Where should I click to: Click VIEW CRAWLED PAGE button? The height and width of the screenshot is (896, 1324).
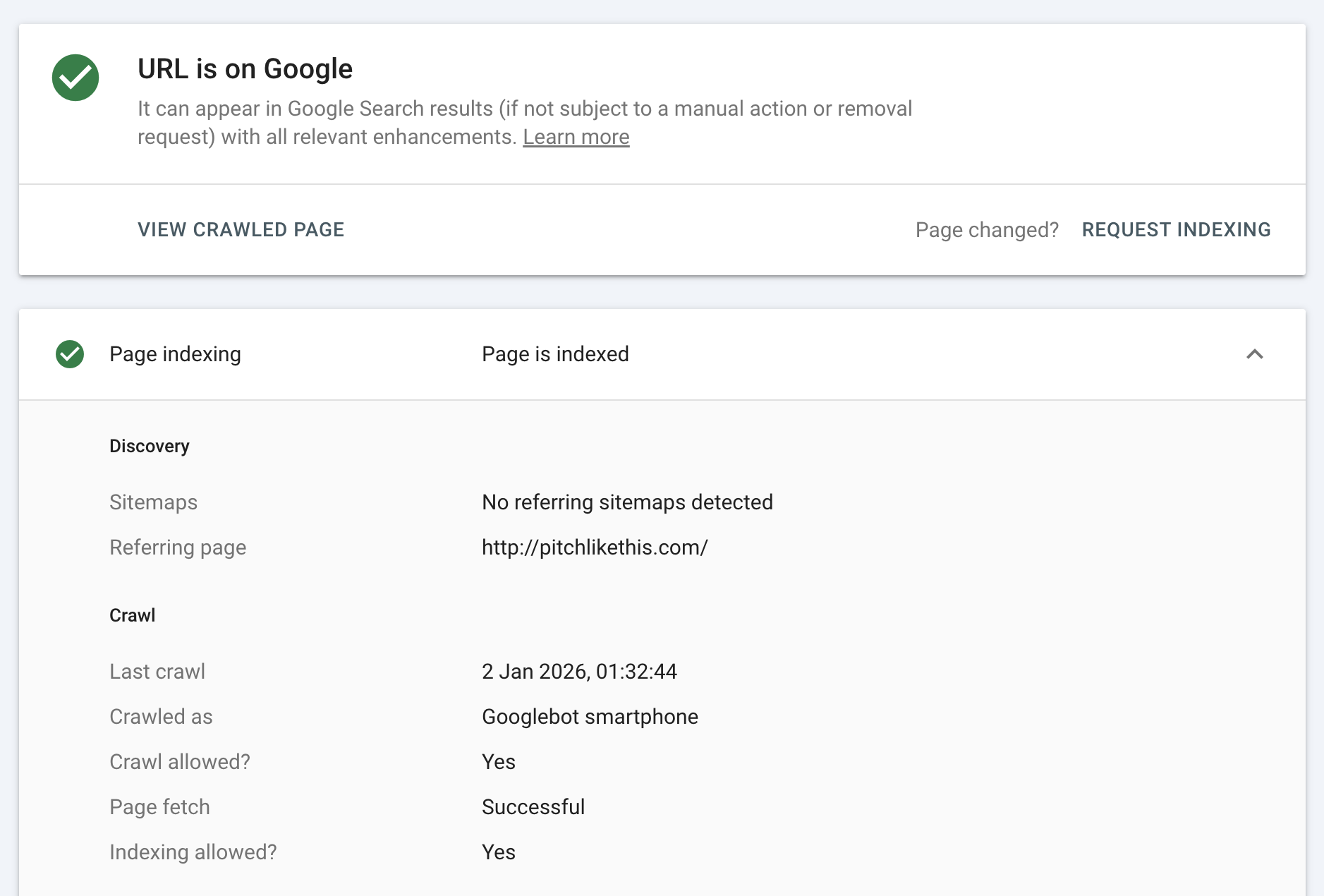(x=241, y=230)
